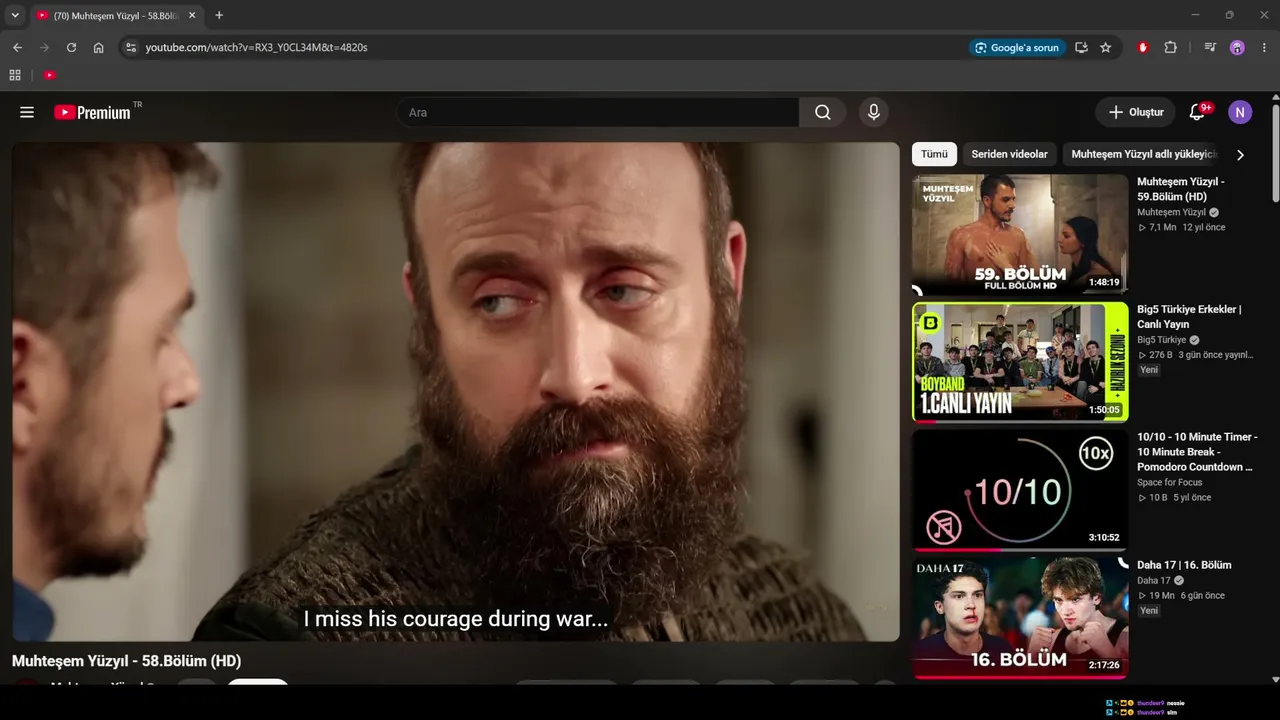The height and width of the screenshot is (720, 1280).
Task: Click the 10/10 timer video thumbnail
Action: (1020, 490)
